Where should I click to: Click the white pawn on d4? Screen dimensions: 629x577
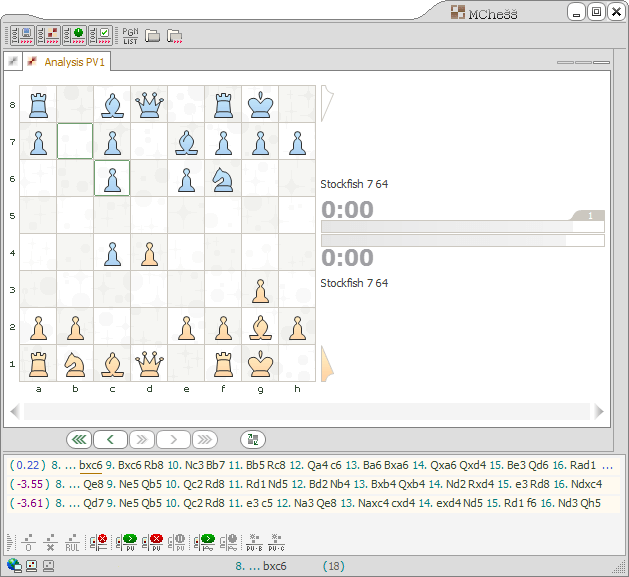[149, 253]
